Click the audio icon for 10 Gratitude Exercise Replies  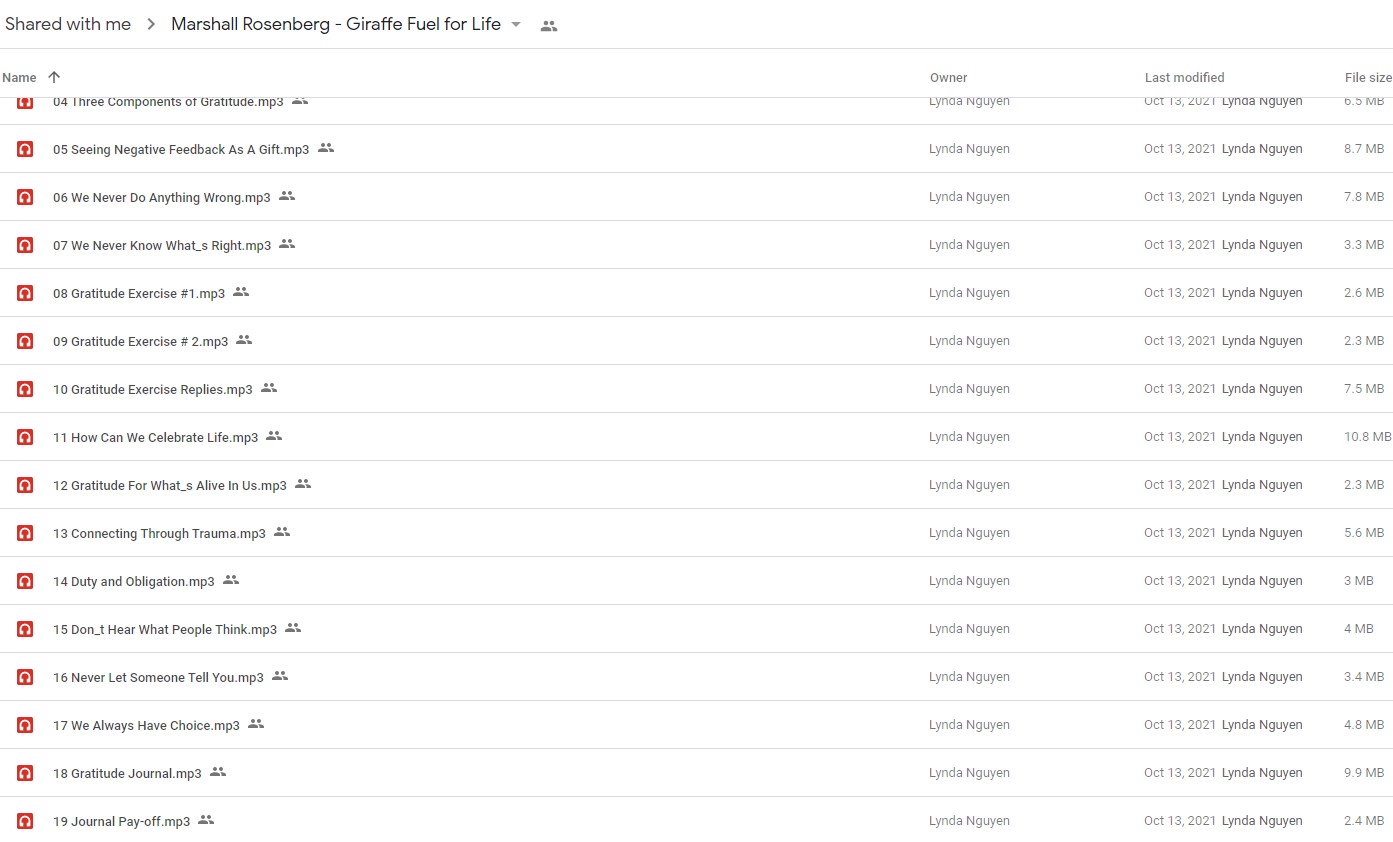(x=25, y=389)
